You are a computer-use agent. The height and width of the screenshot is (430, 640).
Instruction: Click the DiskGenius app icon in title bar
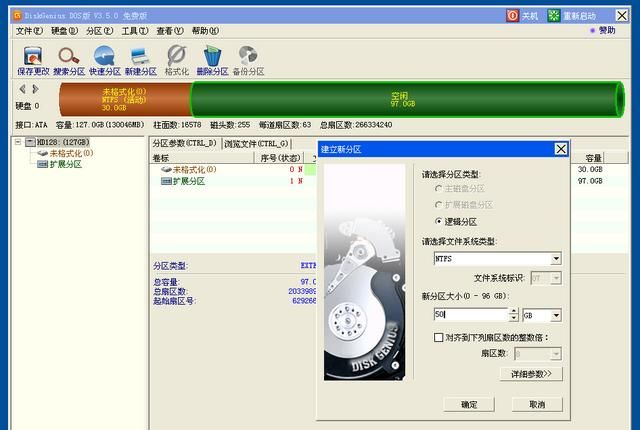[18, 16]
